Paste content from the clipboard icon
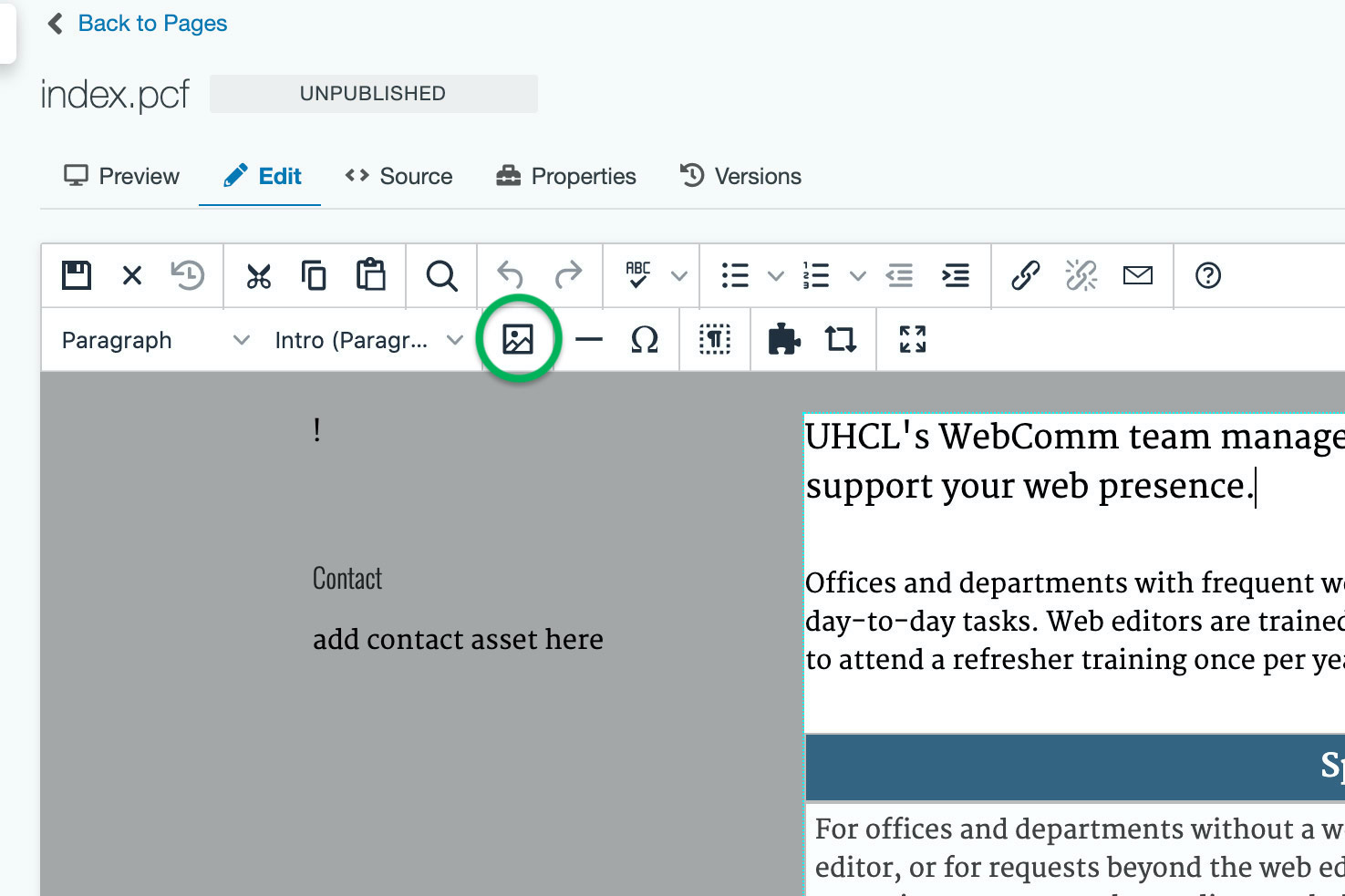 coord(371,275)
